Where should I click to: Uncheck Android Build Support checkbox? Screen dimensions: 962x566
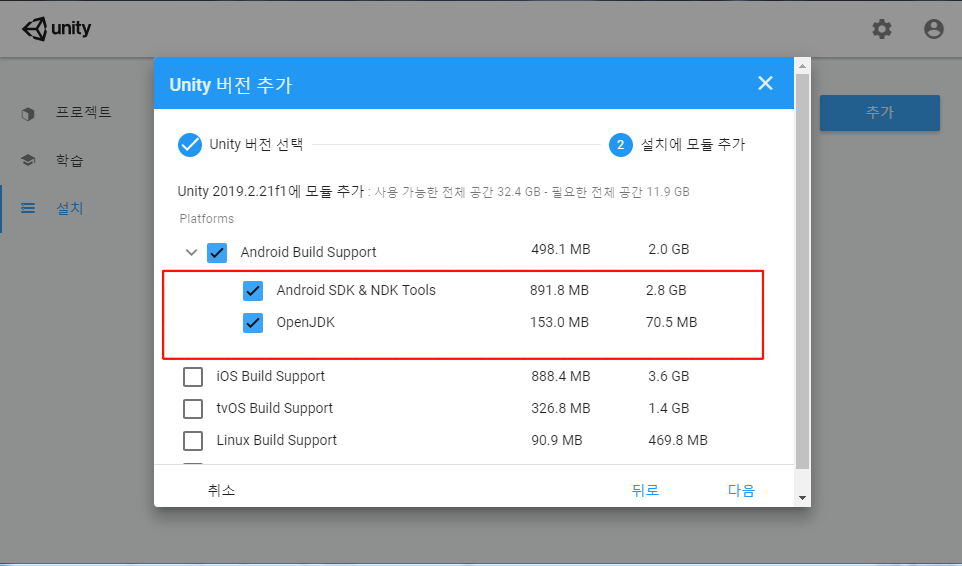pyautogui.click(x=217, y=253)
